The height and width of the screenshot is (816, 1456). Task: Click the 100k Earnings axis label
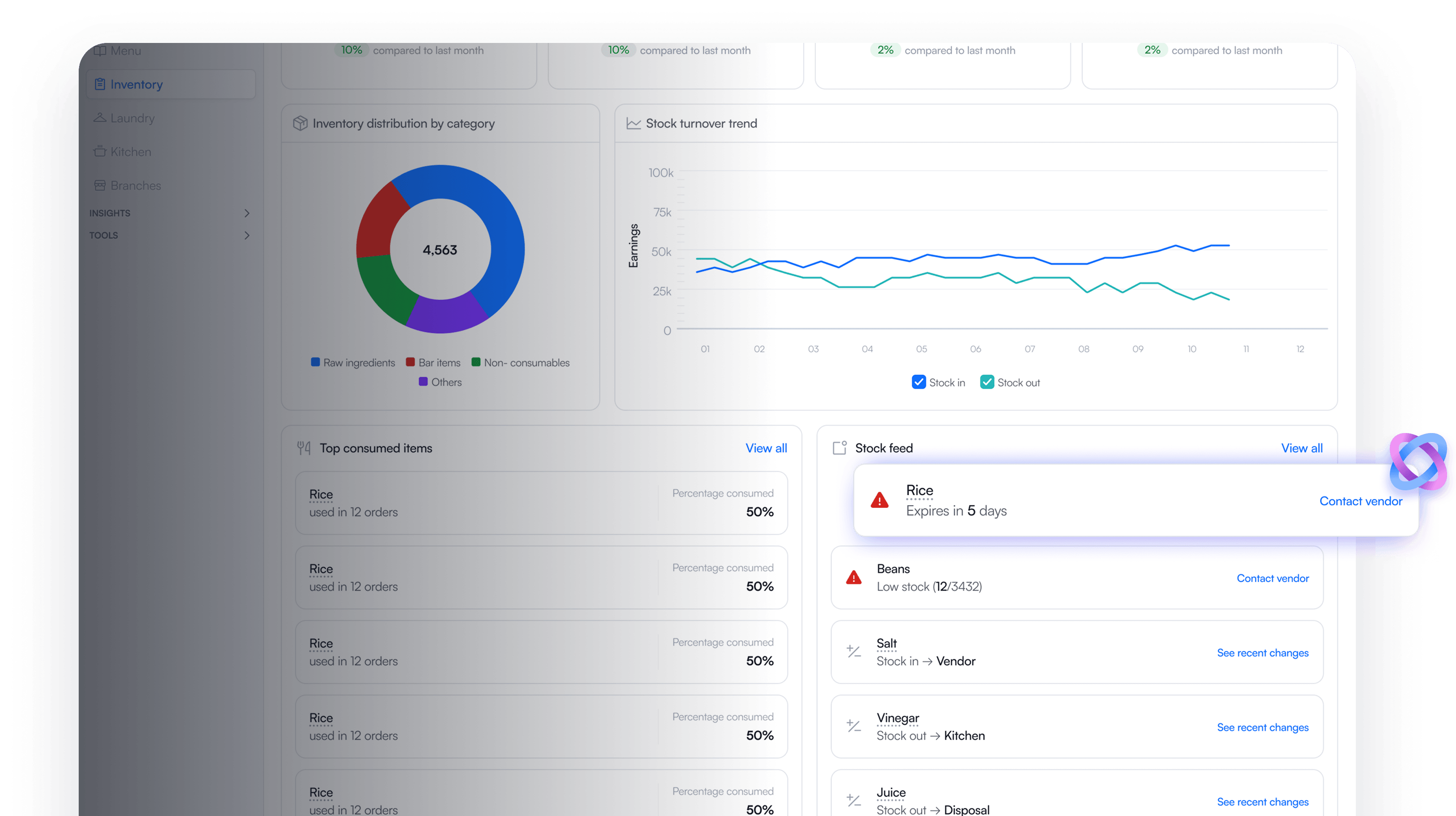tap(661, 173)
